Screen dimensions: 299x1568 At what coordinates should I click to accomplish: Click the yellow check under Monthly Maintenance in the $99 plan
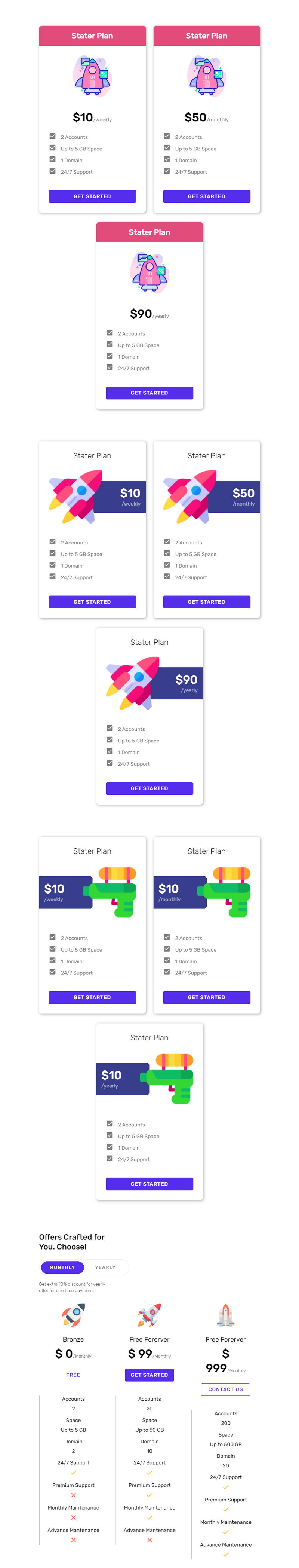pyautogui.click(x=149, y=1517)
